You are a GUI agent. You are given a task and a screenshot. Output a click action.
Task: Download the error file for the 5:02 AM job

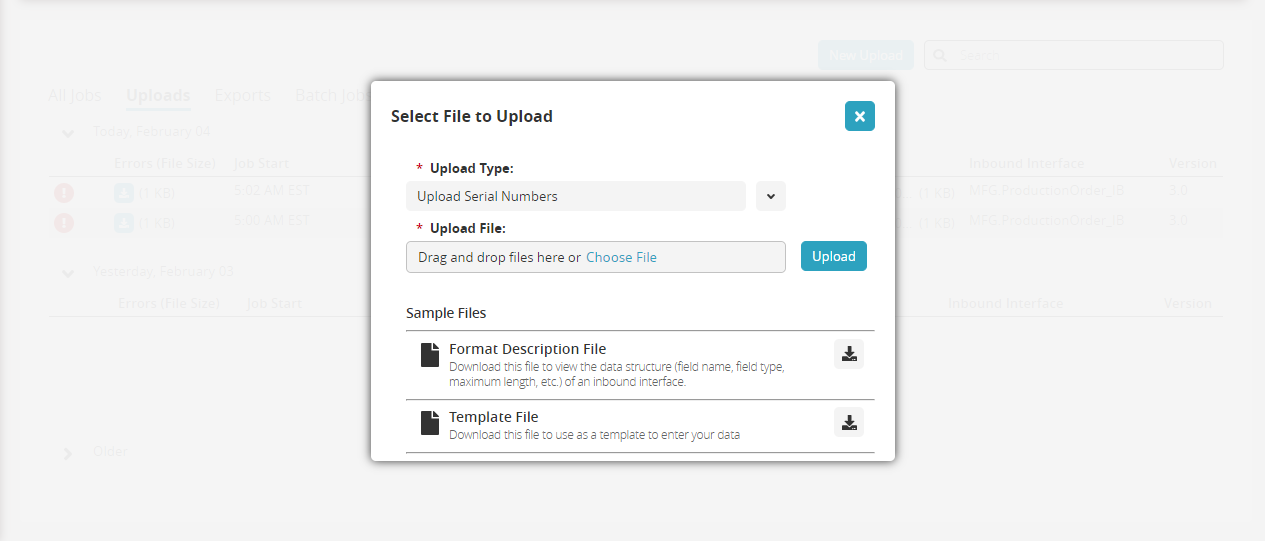pyautogui.click(x=124, y=193)
